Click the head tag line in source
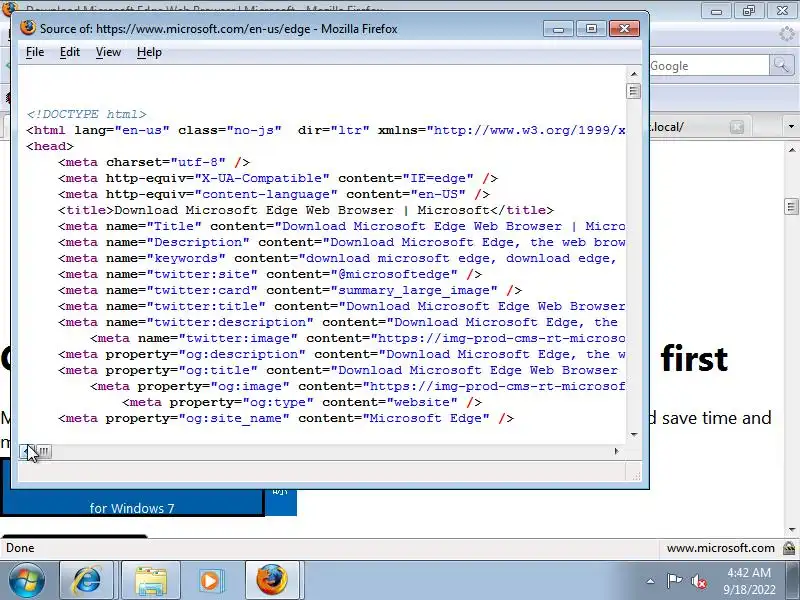 (x=50, y=146)
